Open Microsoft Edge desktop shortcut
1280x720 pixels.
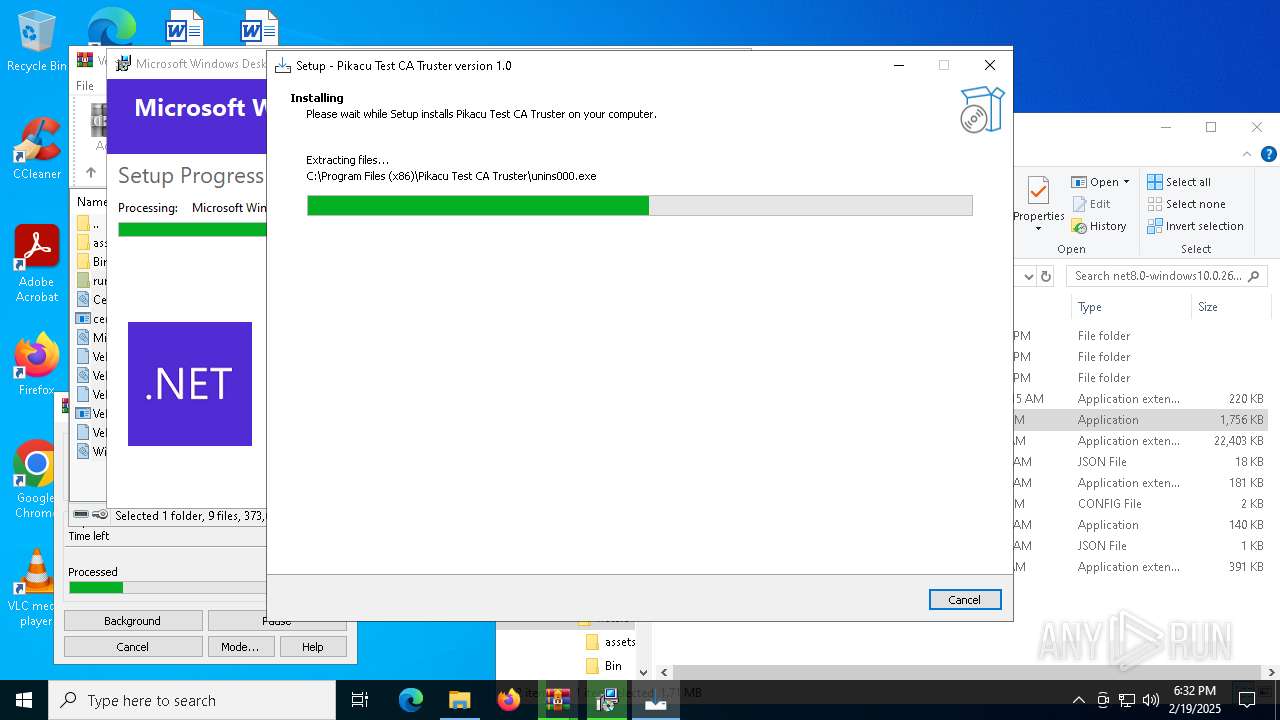coord(112,26)
